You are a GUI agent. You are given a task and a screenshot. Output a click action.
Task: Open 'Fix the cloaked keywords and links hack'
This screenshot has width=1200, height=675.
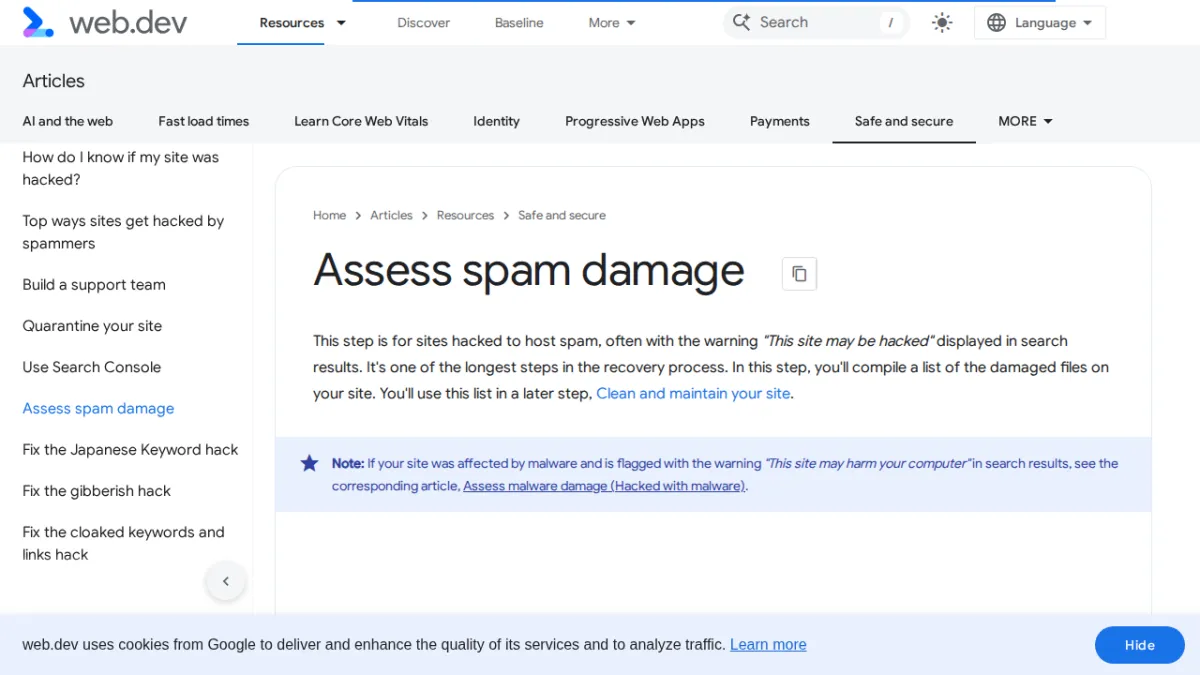(x=123, y=543)
